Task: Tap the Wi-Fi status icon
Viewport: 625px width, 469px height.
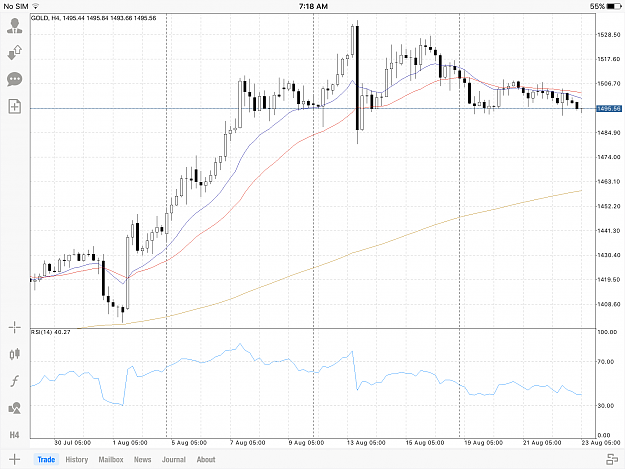Action: (x=35, y=6)
